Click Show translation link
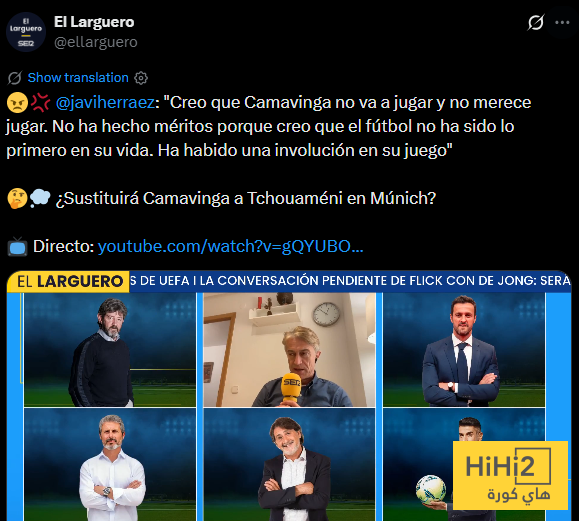579x521 pixels. 78,78
